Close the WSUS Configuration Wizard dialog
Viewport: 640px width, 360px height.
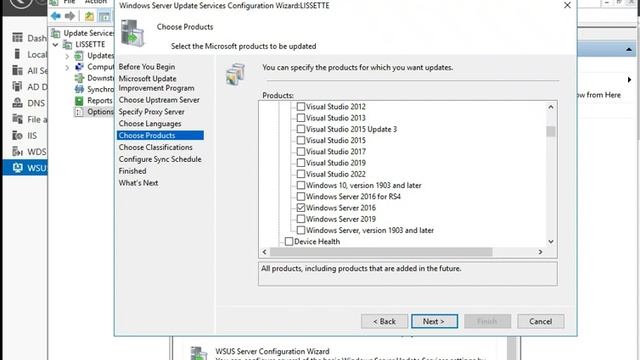pos(567,5)
